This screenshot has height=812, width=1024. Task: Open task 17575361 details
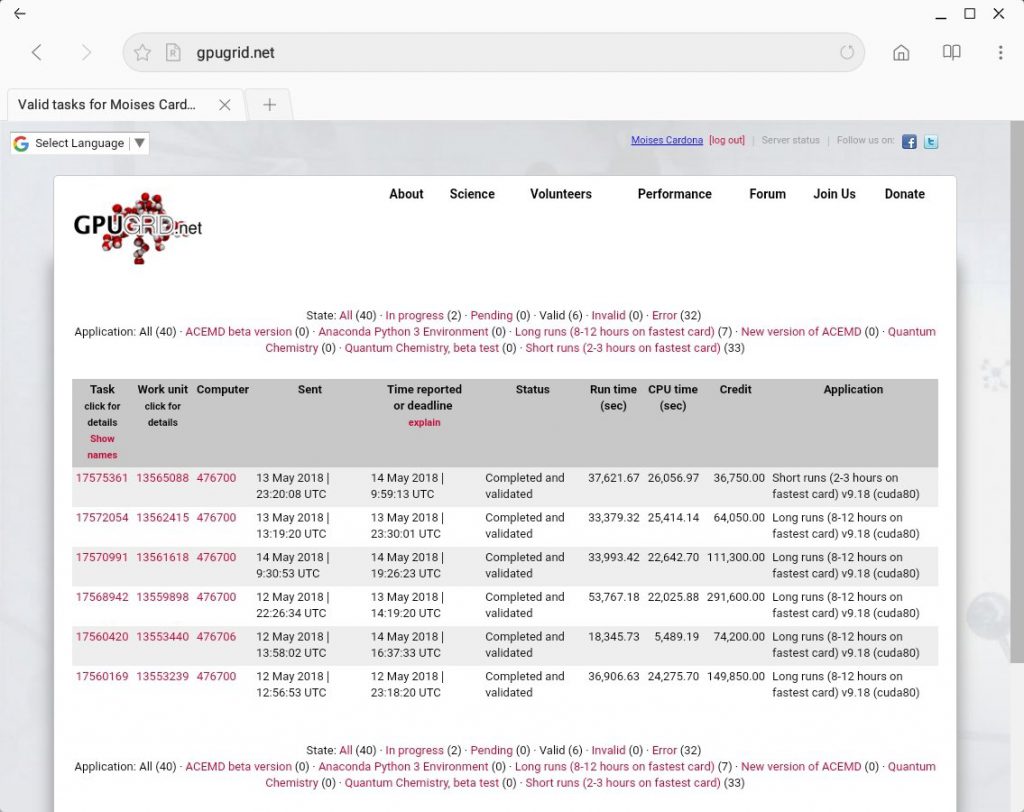[102, 478]
